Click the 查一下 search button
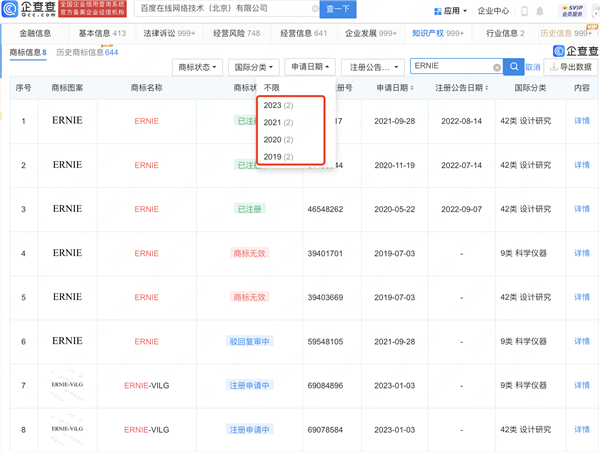 [338, 9]
